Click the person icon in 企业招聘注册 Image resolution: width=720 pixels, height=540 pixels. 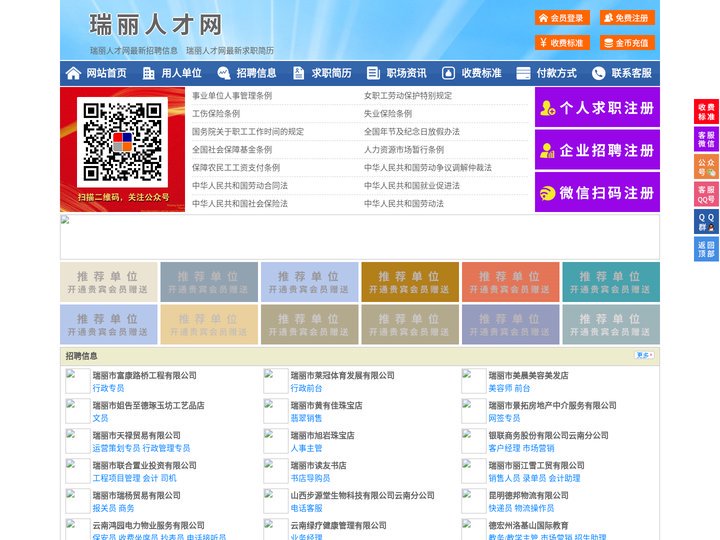pyautogui.click(x=547, y=150)
